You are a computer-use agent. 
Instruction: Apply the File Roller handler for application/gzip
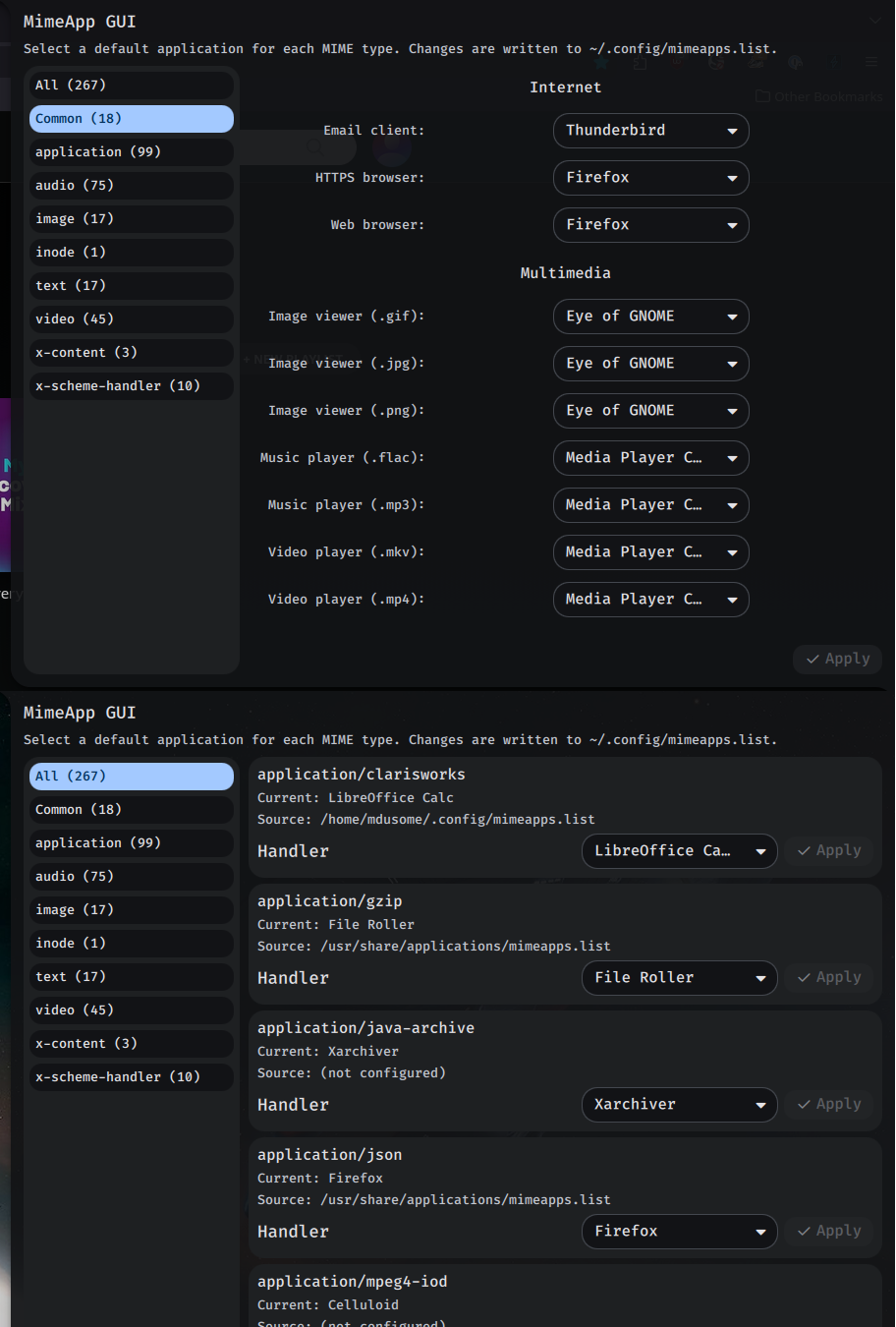tap(829, 977)
